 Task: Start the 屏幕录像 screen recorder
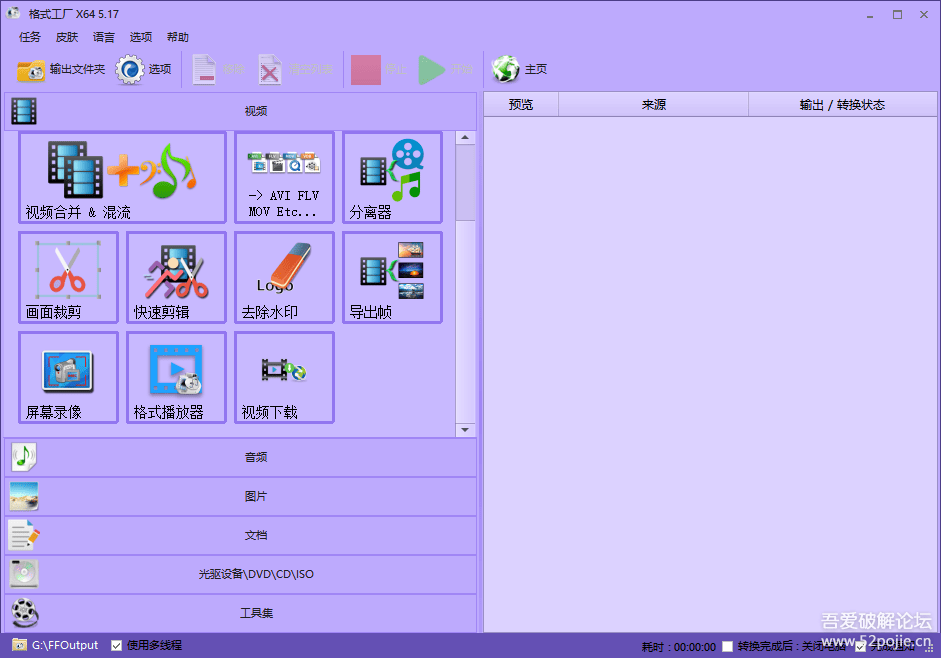[68, 377]
